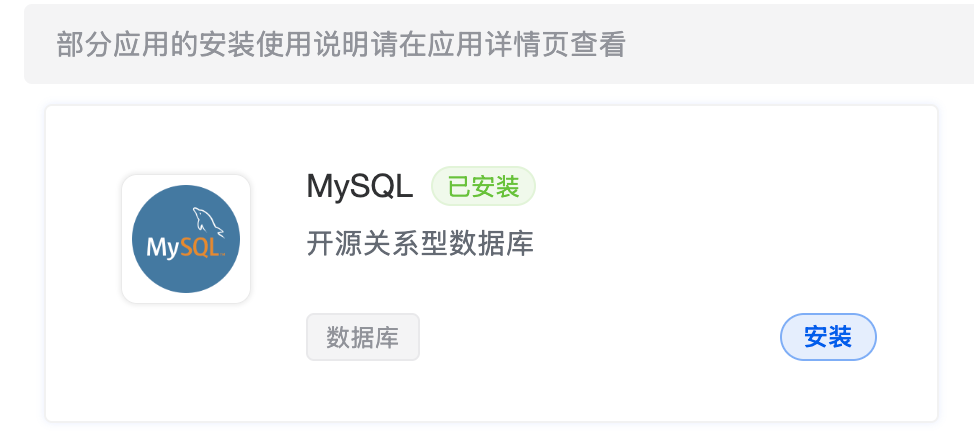974x440 pixels.
Task: Click the green 已安装 status badge
Action: 483,187
